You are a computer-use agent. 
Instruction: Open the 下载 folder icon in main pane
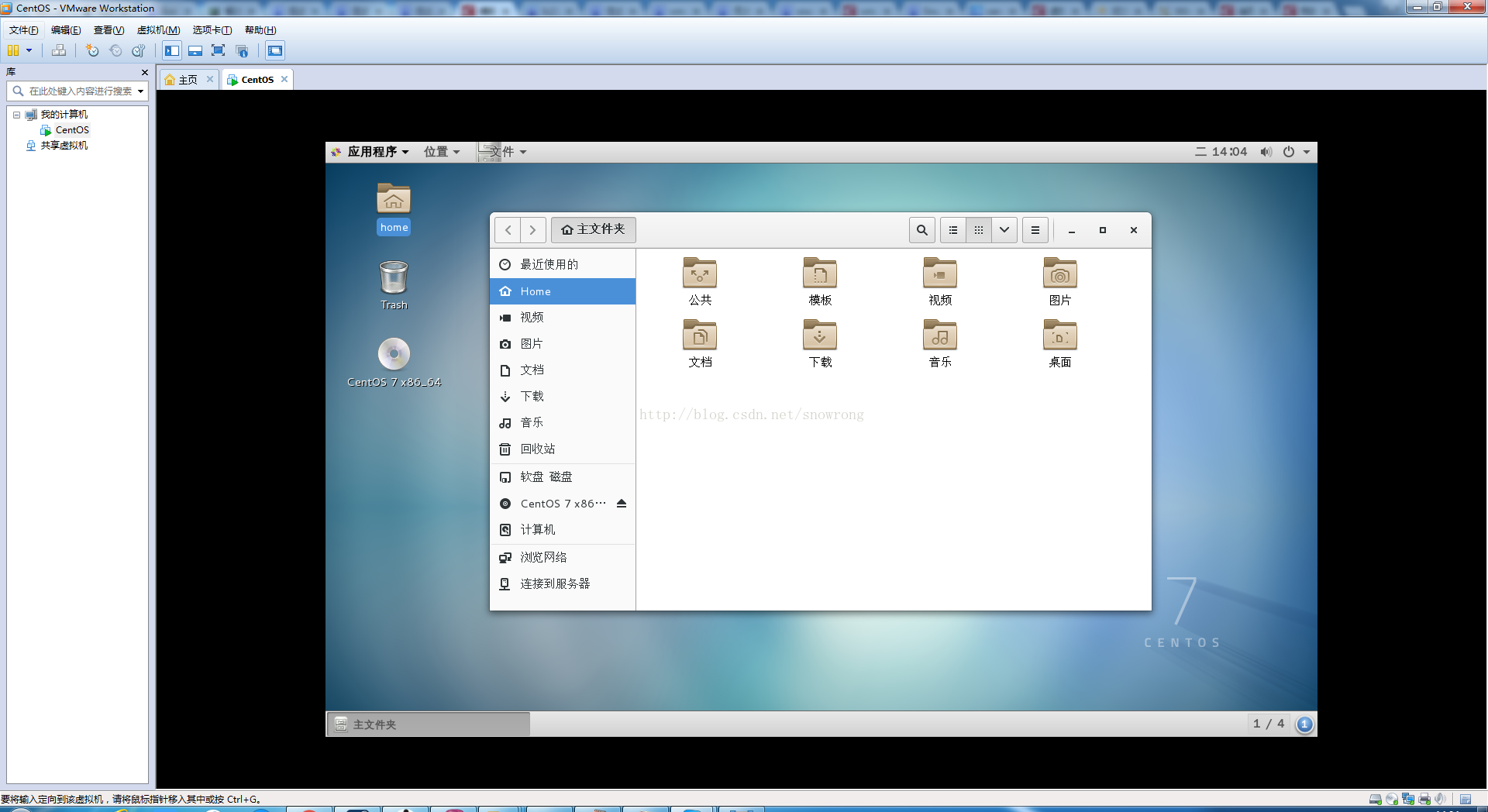tap(820, 343)
